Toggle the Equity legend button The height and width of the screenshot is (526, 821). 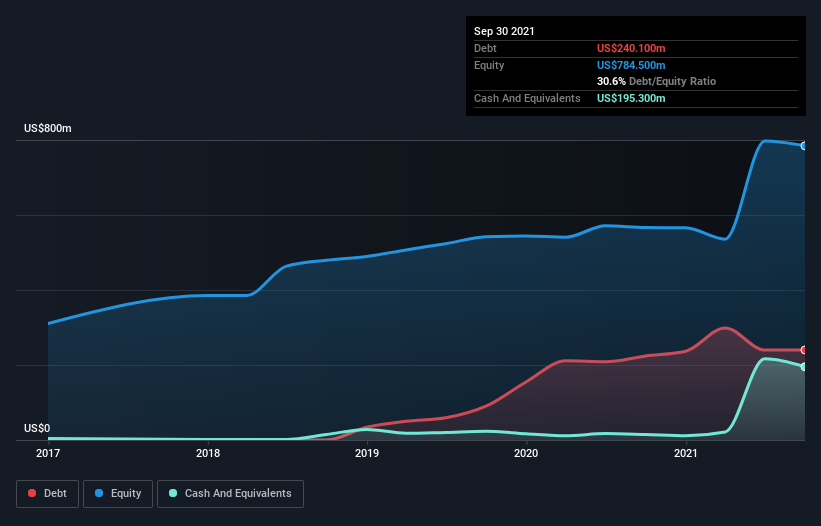pos(118,494)
